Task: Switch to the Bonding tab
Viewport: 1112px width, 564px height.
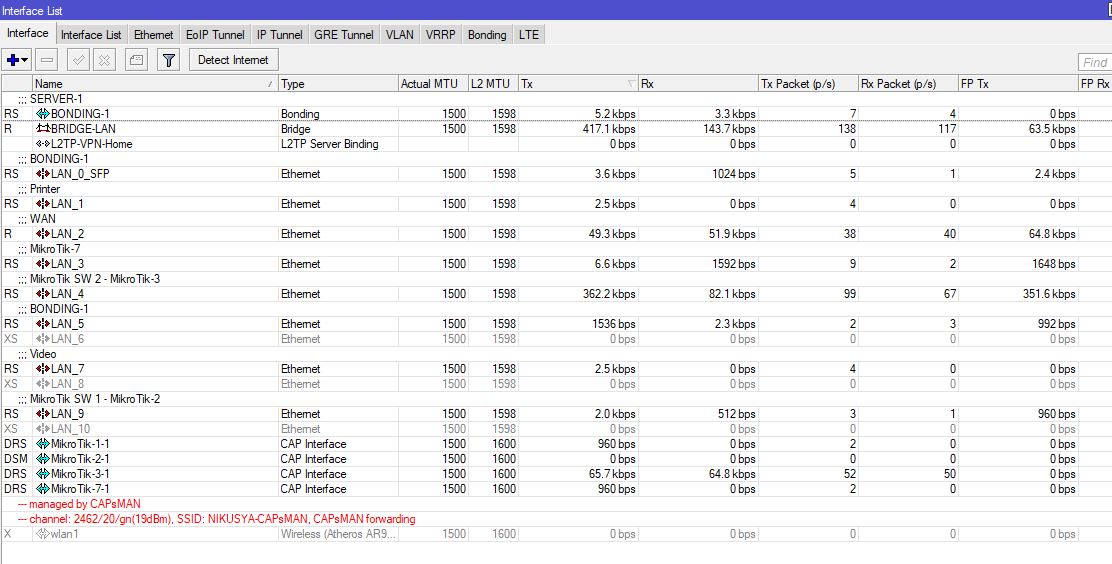Action: pyautogui.click(x=486, y=35)
